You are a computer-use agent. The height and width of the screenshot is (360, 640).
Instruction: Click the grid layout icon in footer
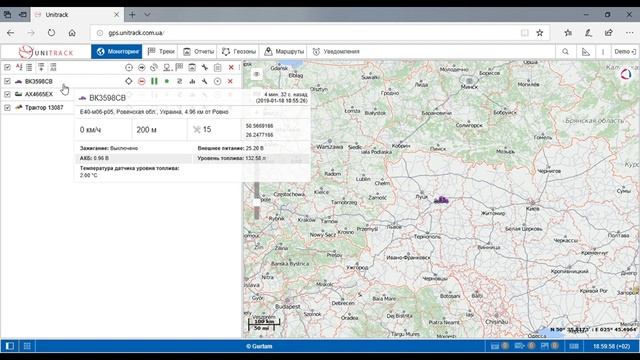click(27, 346)
